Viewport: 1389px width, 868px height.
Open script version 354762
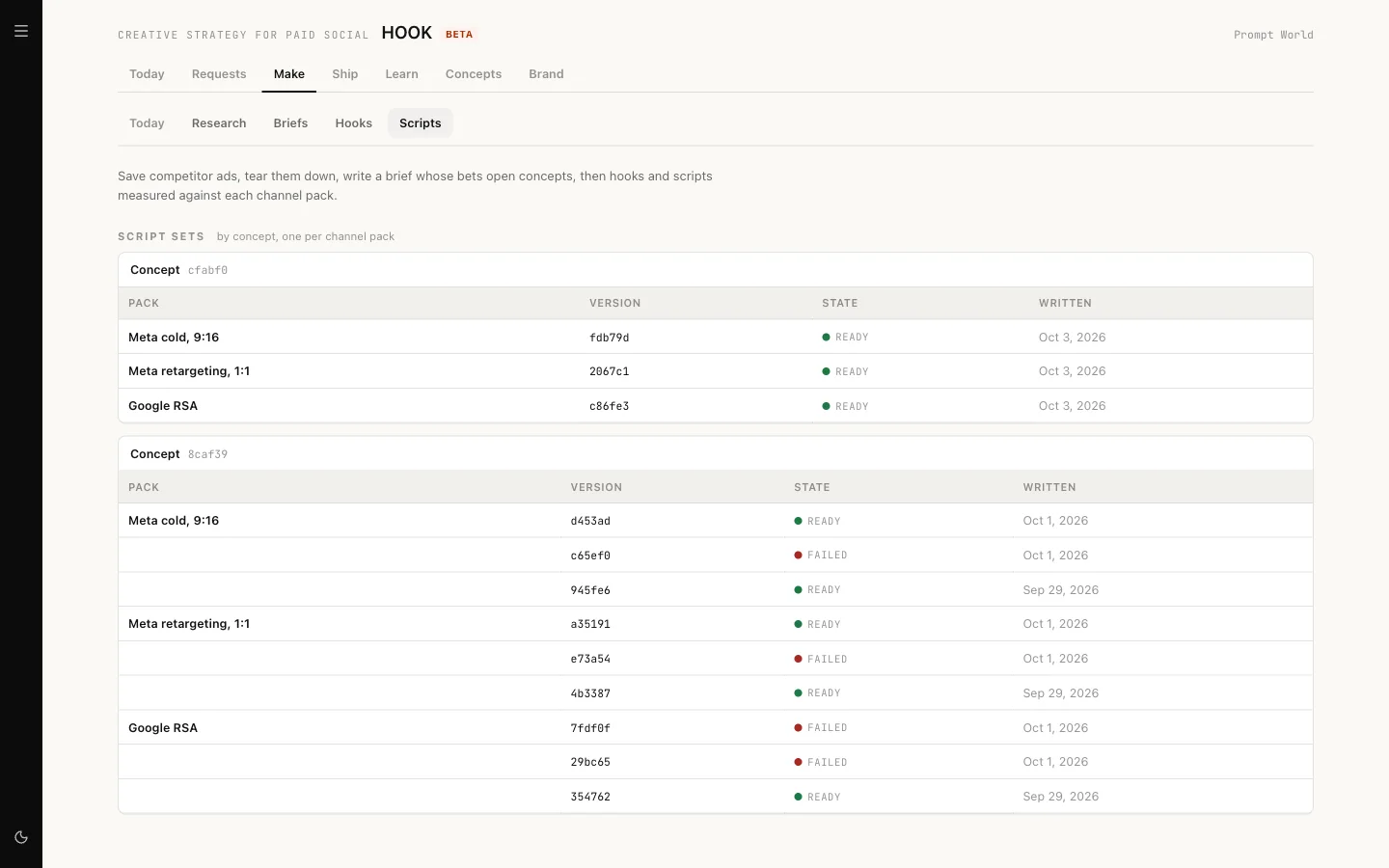tap(590, 797)
